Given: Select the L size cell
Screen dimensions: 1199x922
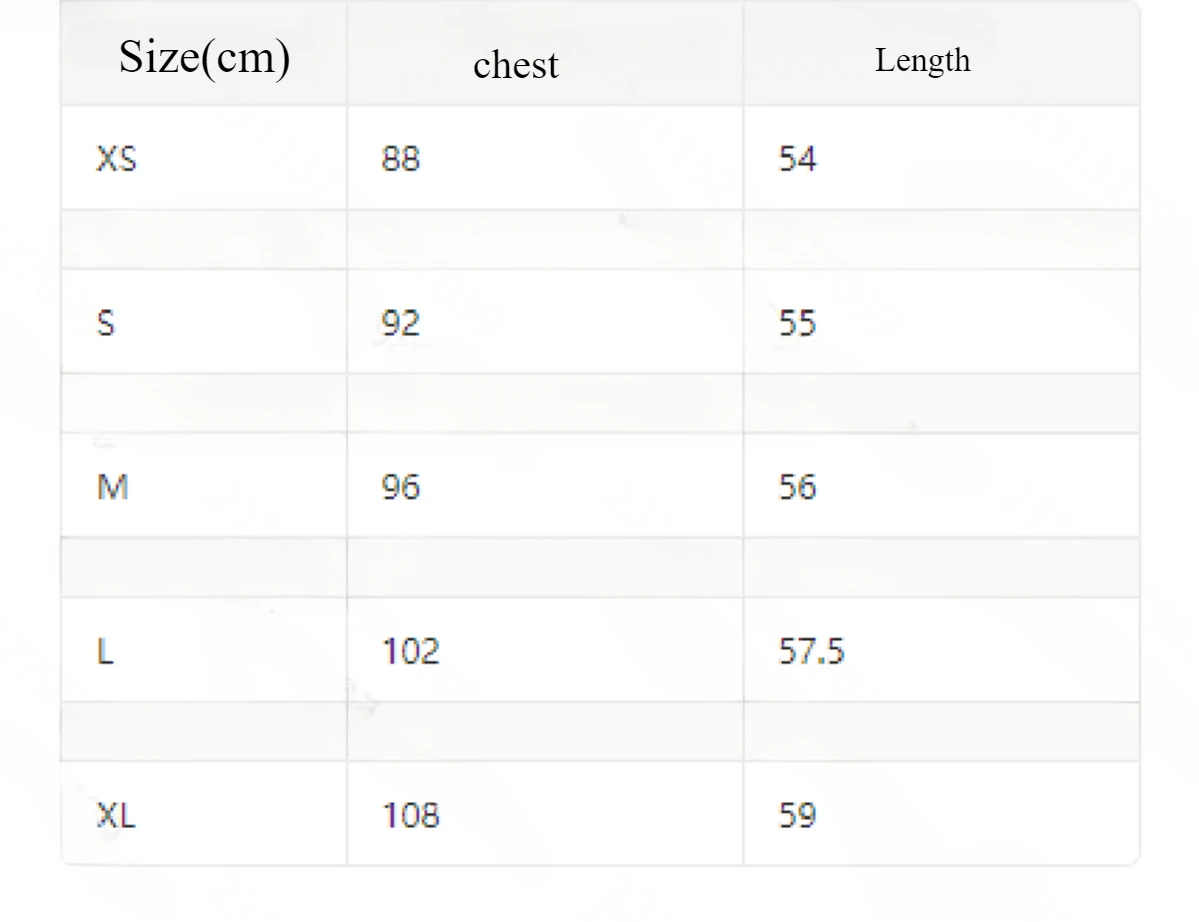Looking at the screenshot, I should (204, 651).
